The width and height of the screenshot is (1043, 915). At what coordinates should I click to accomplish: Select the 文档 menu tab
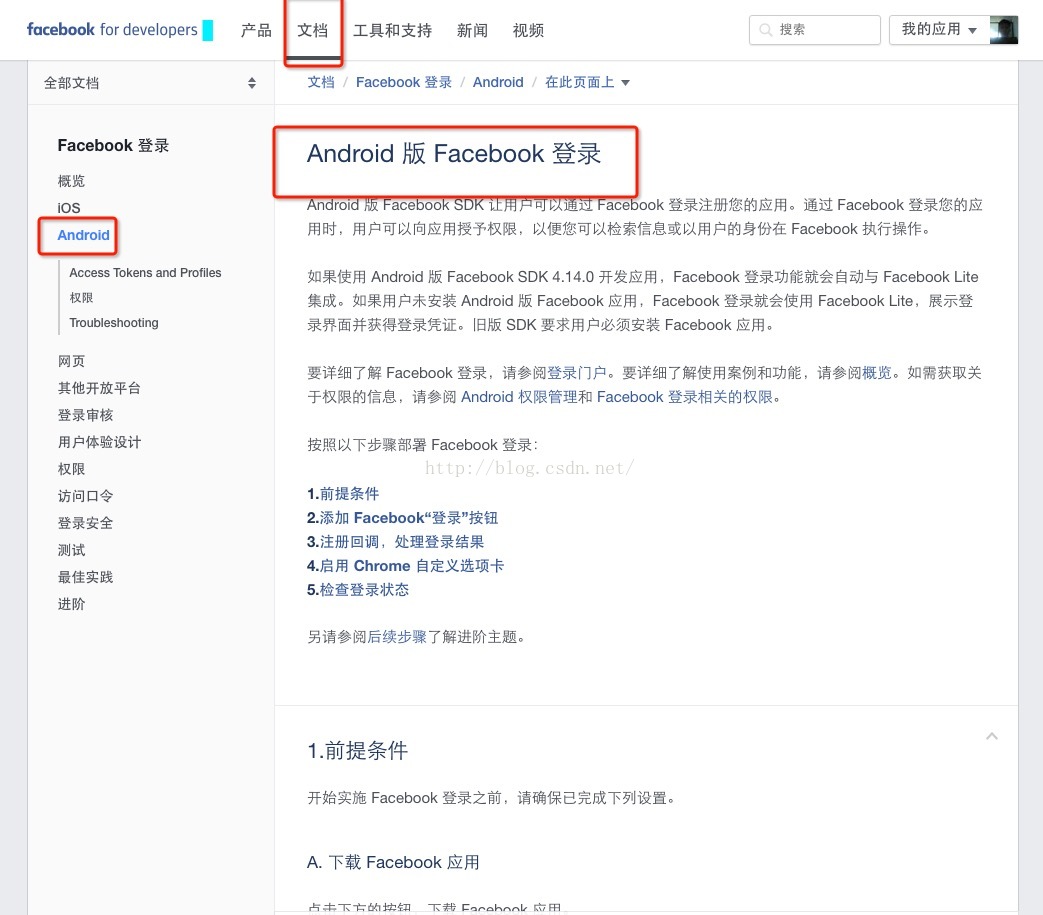[313, 30]
